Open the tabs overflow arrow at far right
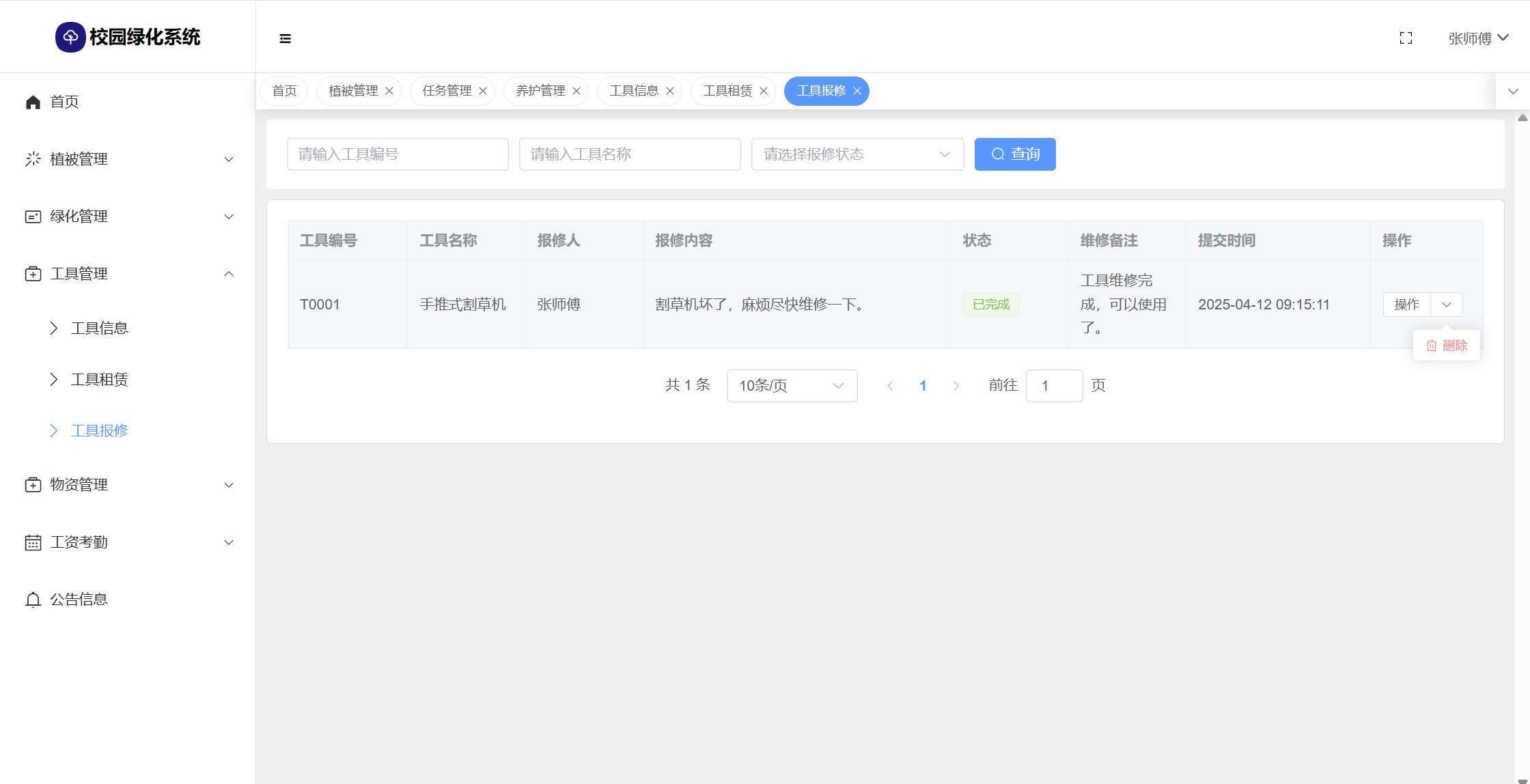This screenshot has height=784, width=1530. 1513,92
